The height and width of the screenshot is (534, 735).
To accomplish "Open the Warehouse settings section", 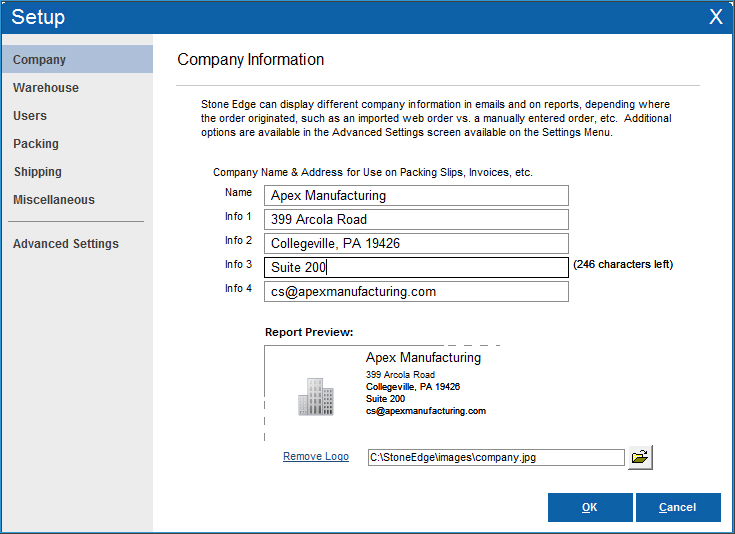I will tap(46, 88).
